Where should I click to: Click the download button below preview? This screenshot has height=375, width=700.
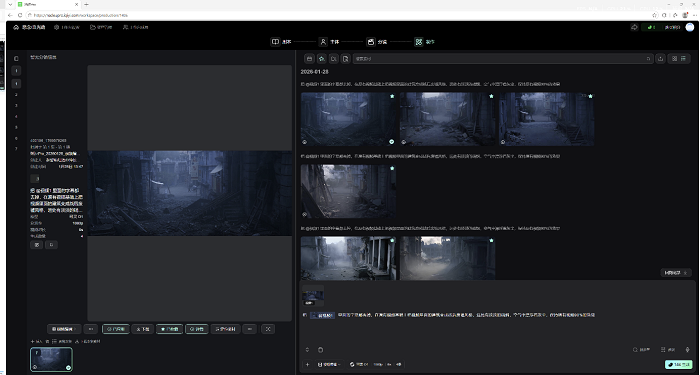coord(143,329)
